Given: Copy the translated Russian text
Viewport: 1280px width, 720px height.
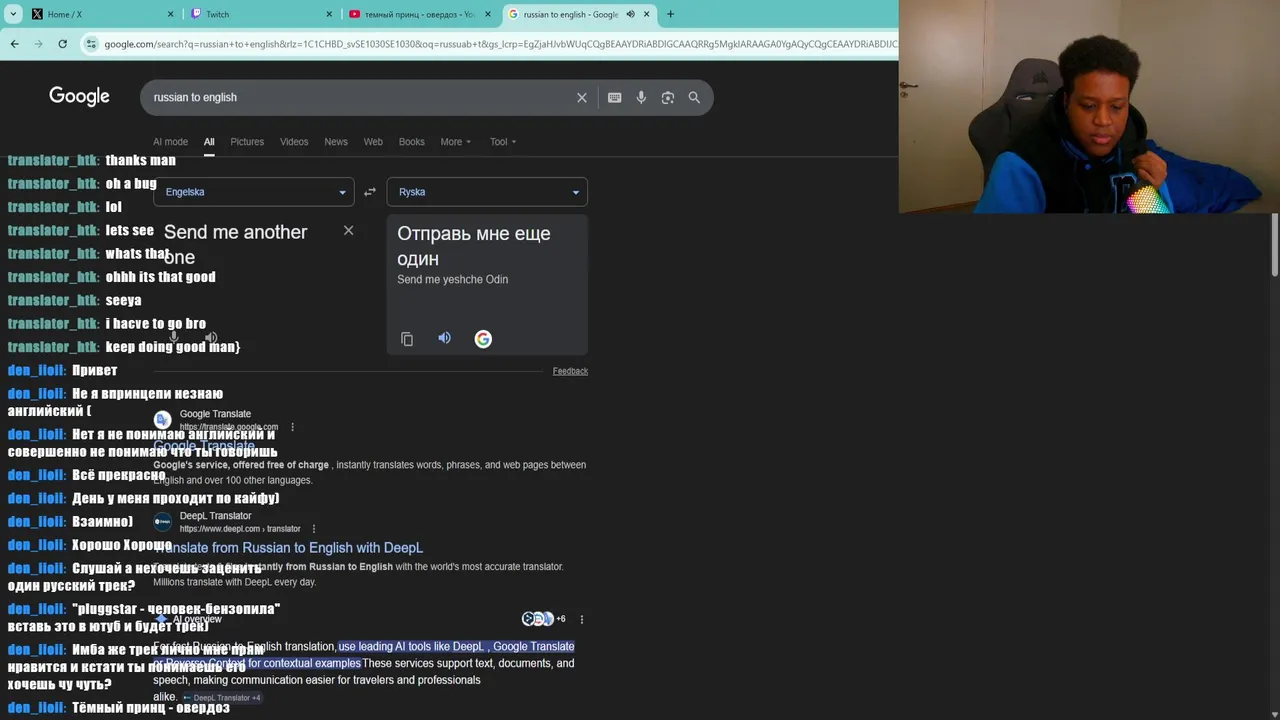Looking at the screenshot, I should point(407,339).
